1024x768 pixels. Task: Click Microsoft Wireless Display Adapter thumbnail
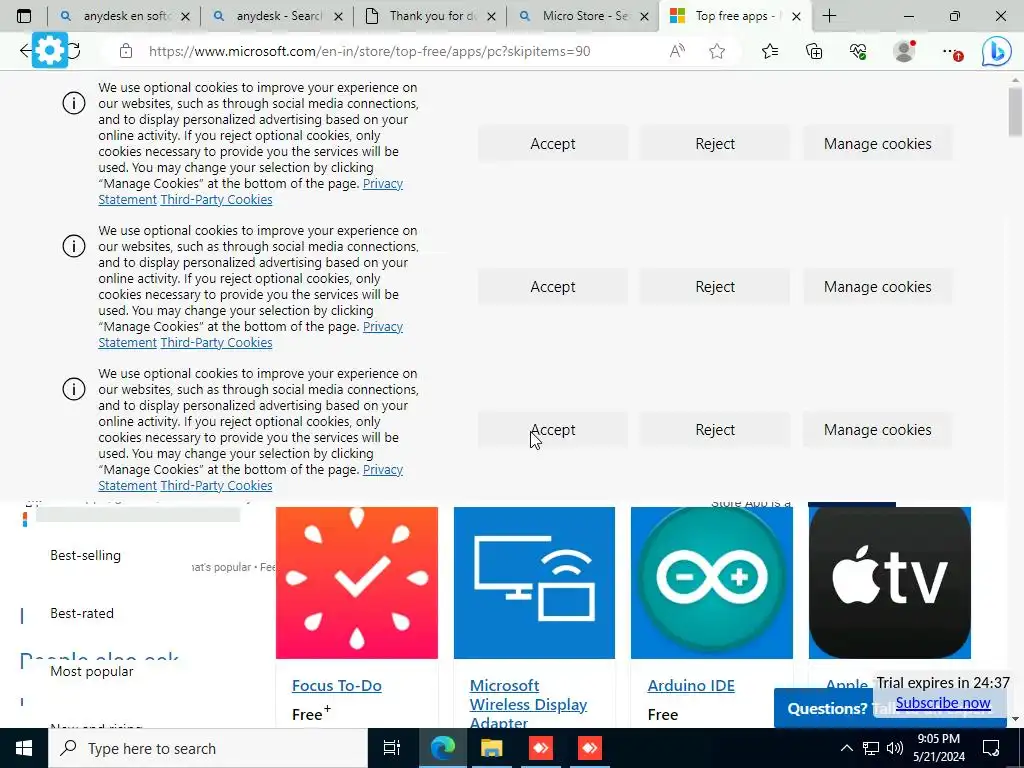pyautogui.click(x=534, y=583)
